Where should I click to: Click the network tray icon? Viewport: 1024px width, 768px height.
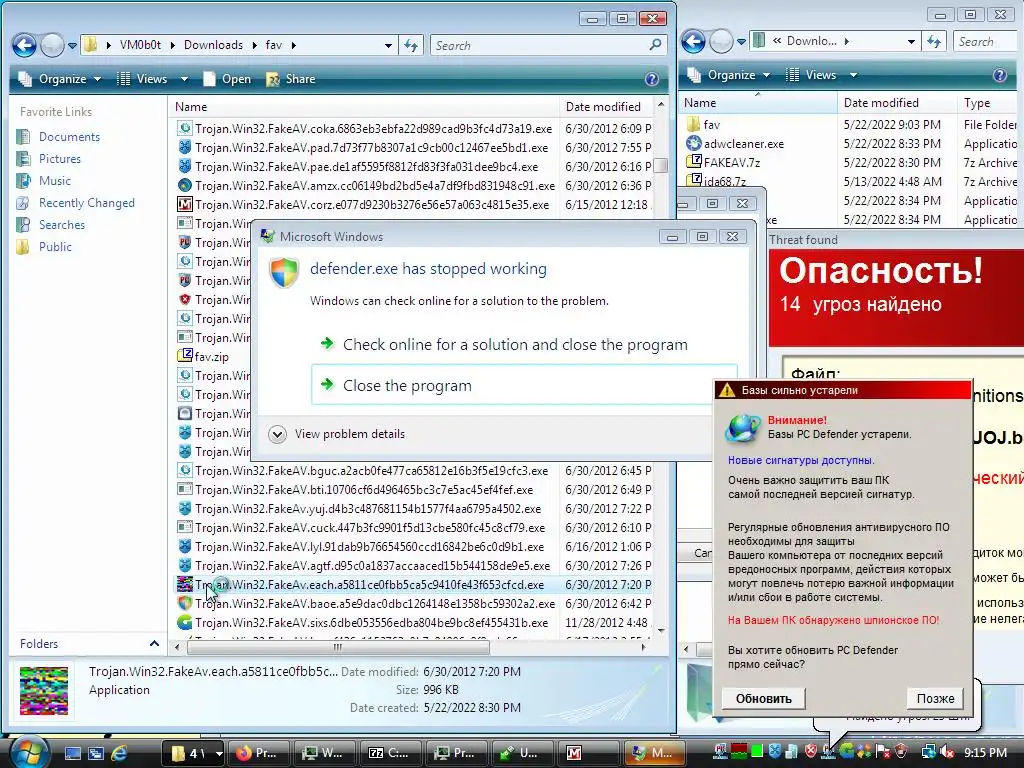(x=928, y=752)
